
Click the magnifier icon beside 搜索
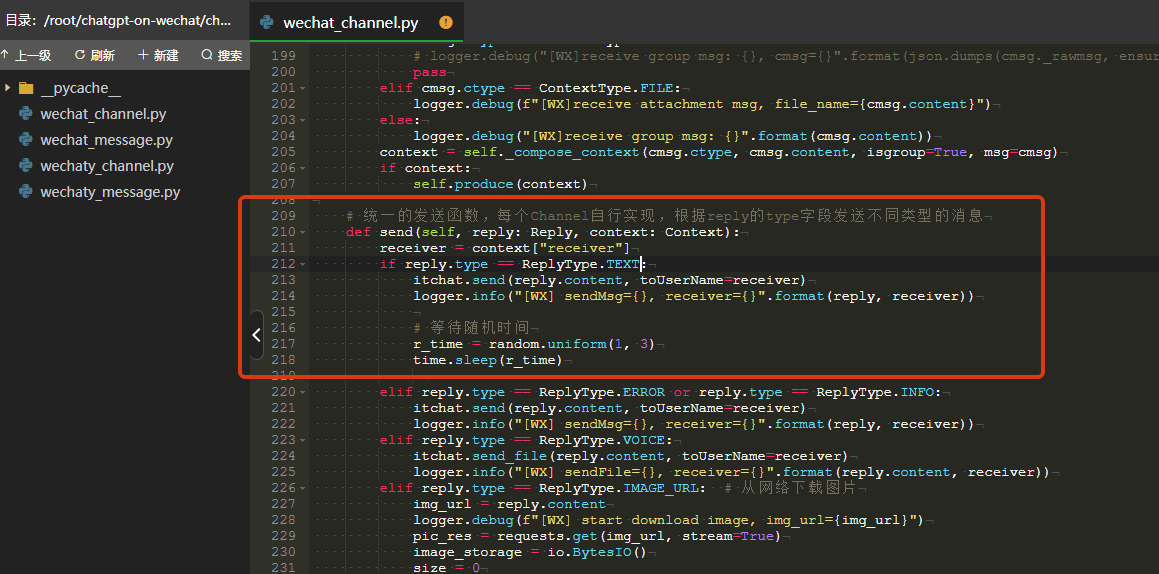[207, 55]
